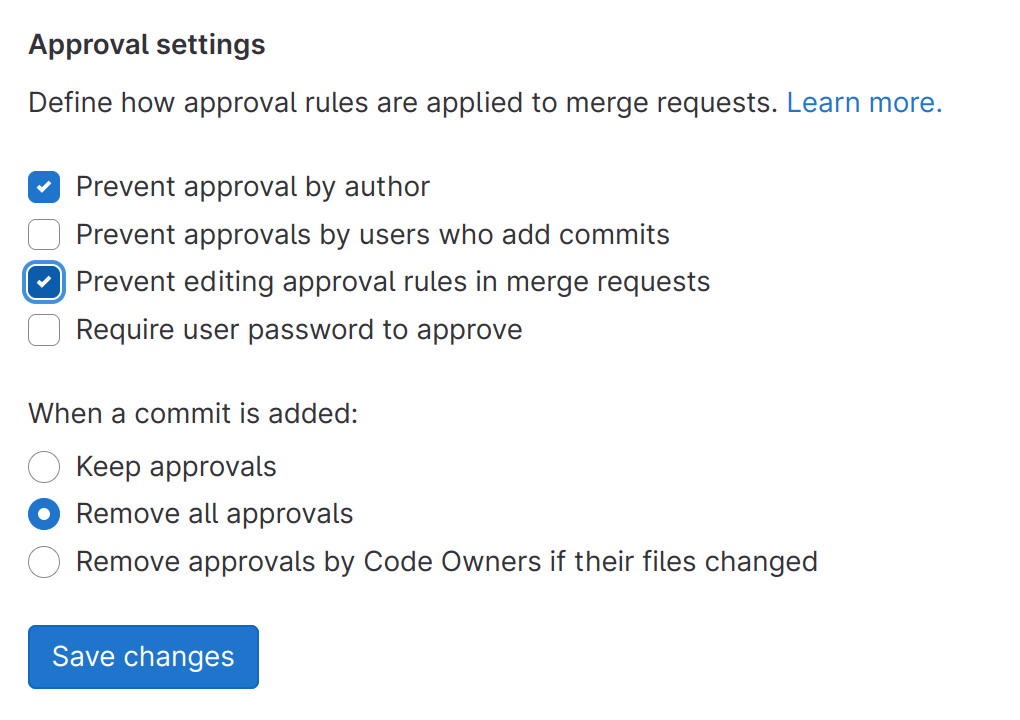Click the 'Prevent approval by author' label text
The width and height of the screenshot is (1020, 720).
(253, 187)
